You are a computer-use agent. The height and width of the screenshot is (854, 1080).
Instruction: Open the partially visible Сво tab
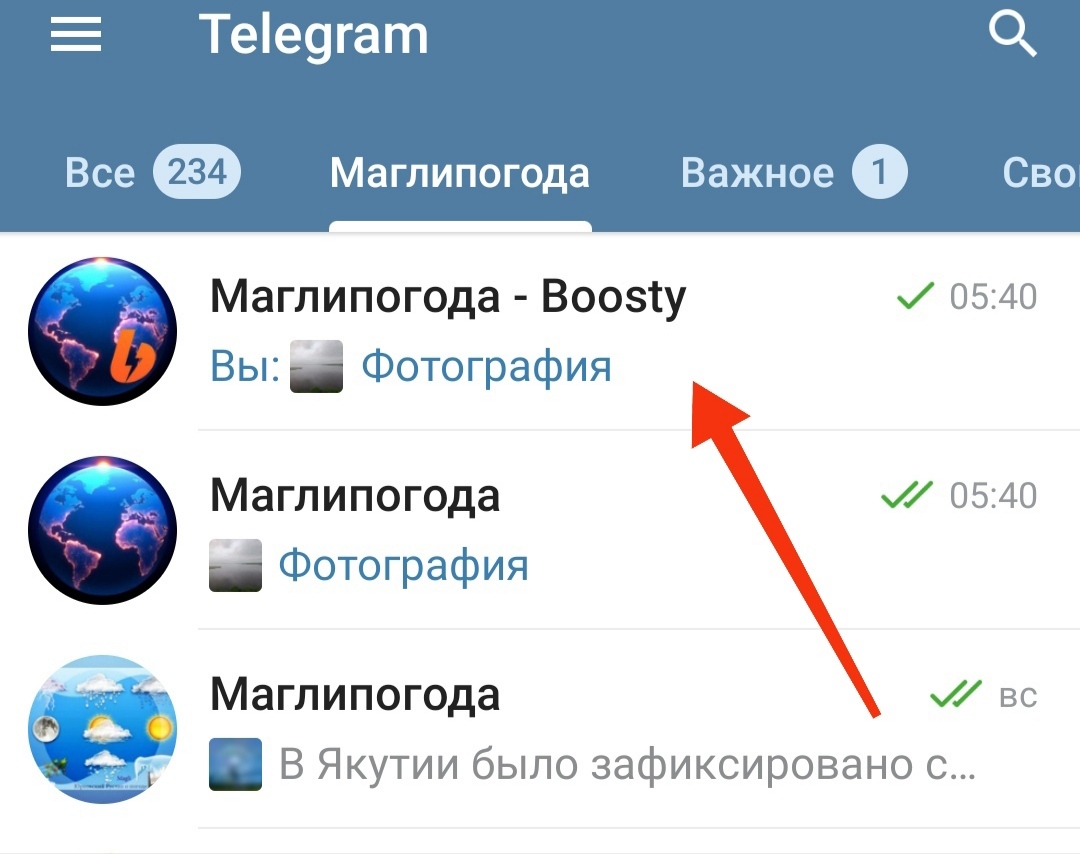point(1041,172)
